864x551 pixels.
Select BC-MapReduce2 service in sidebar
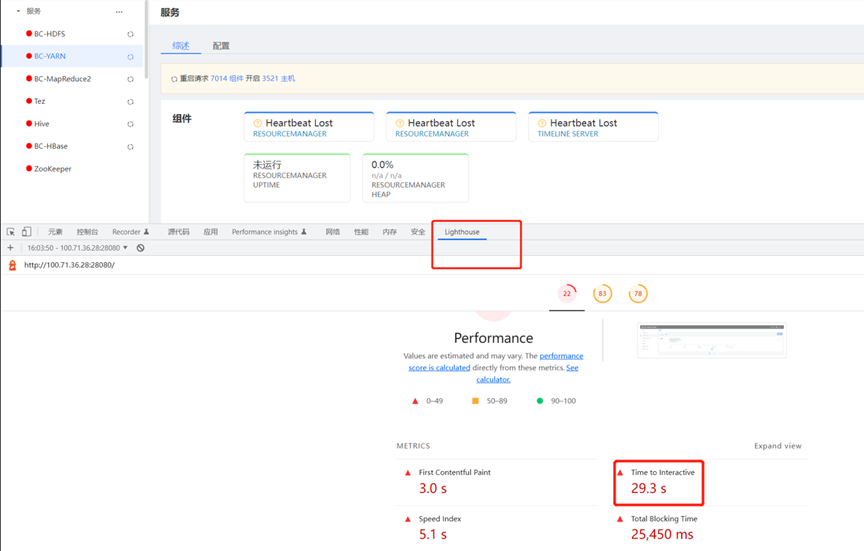pos(62,79)
